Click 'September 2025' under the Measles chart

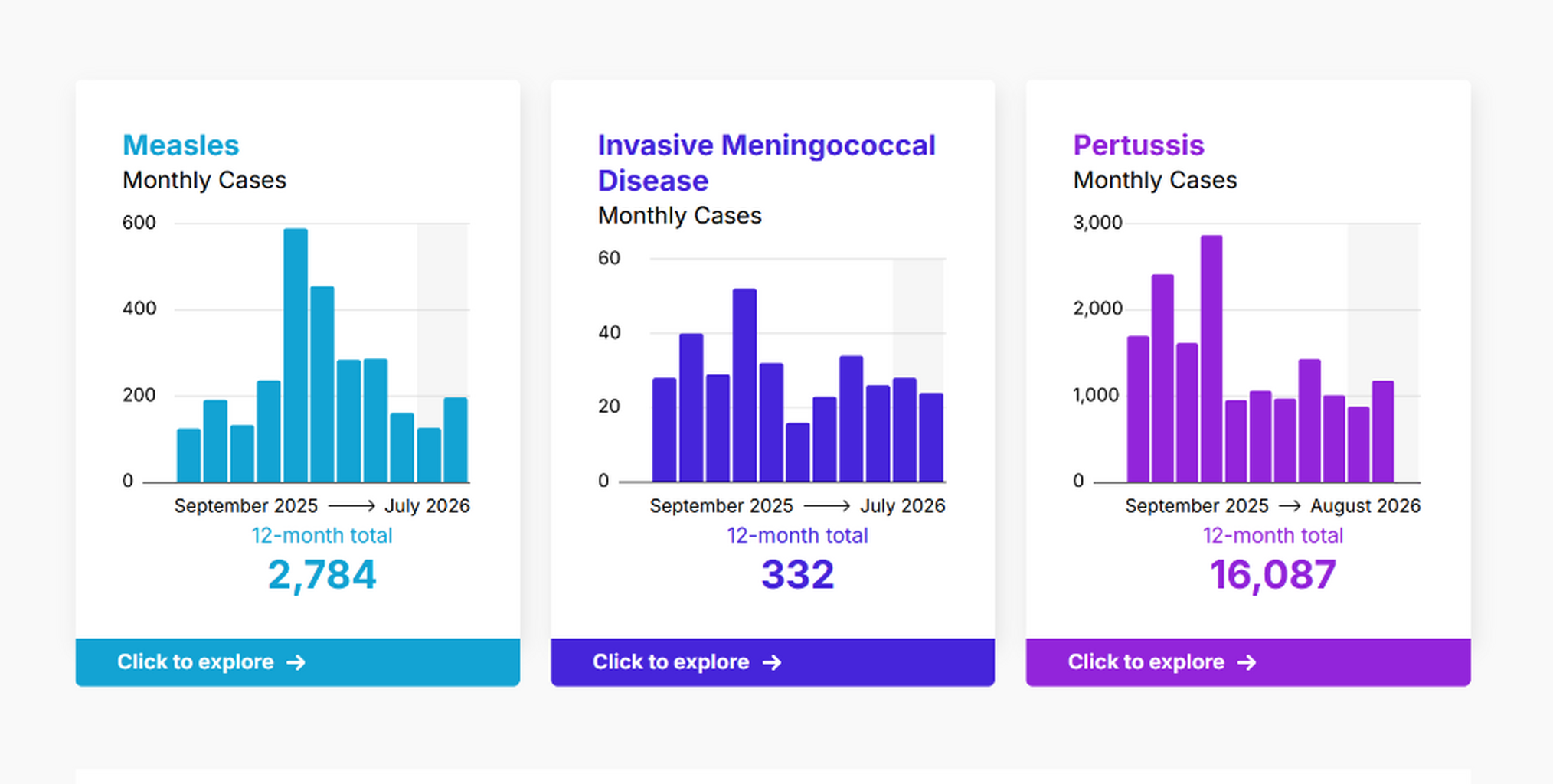pyautogui.click(x=246, y=506)
